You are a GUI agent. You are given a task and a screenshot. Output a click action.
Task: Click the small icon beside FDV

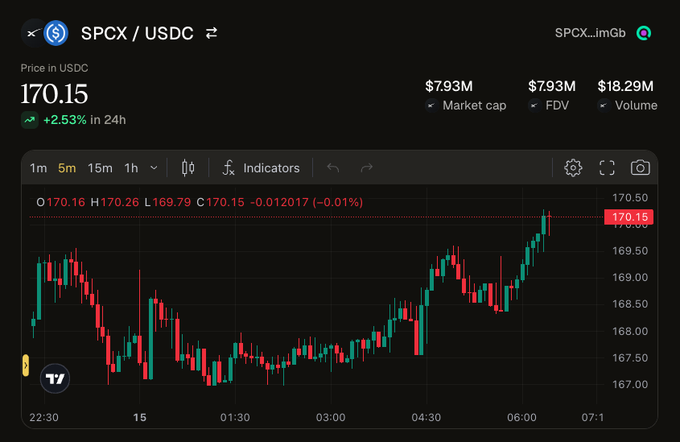pyautogui.click(x=535, y=105)
